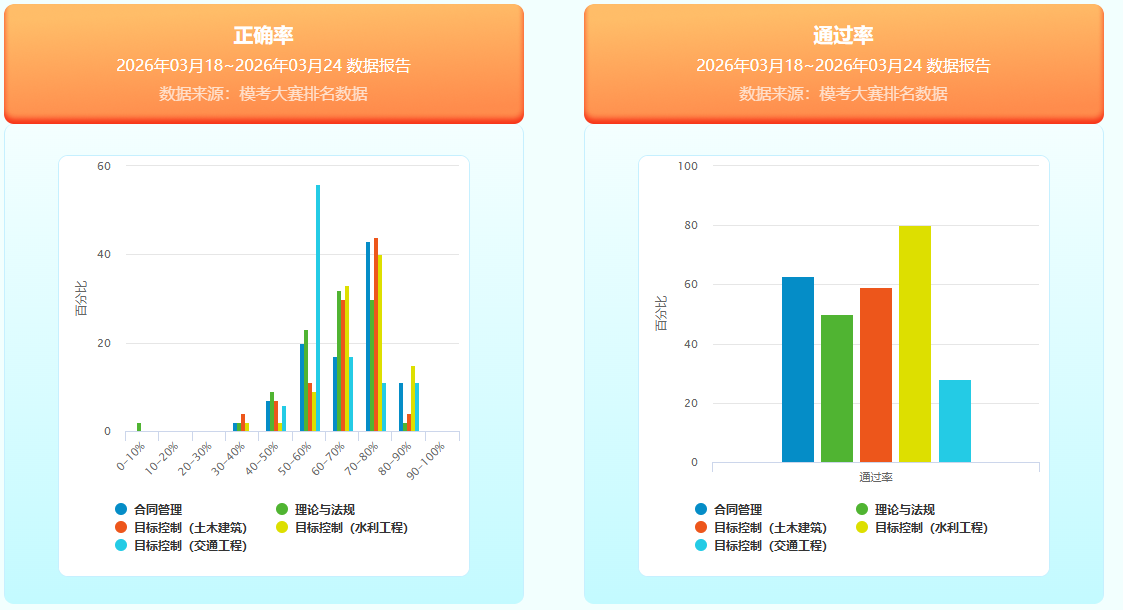Select the blue 合同管理 bar in 通过率 chart

point(798,369)
